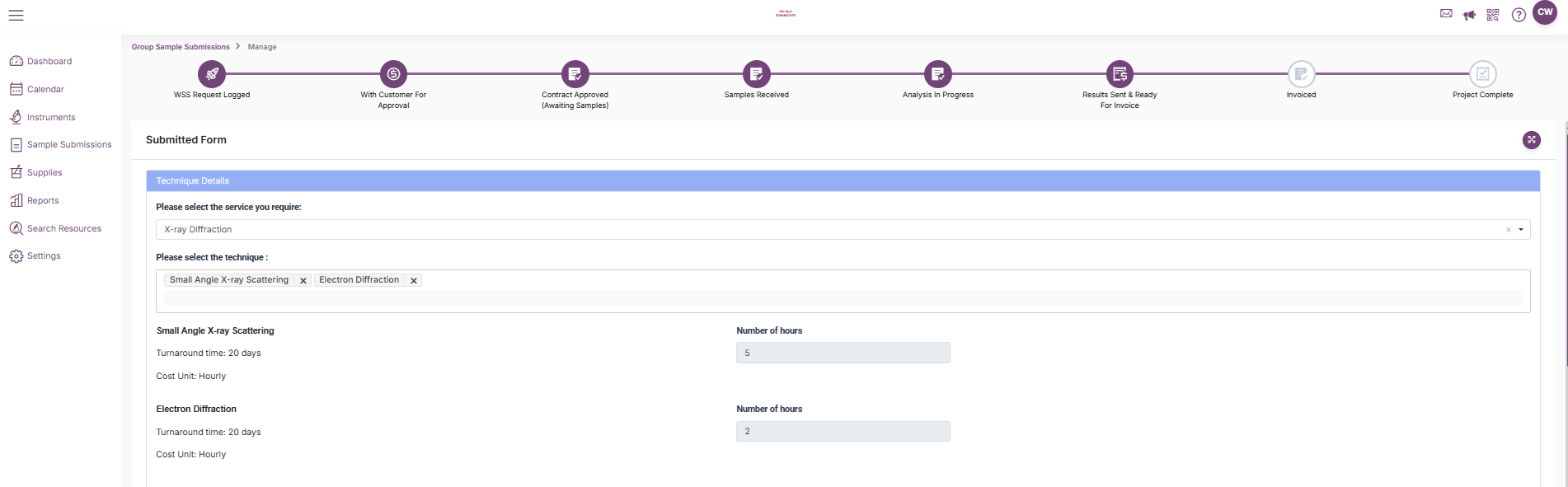The image size is (1568, 487).
Task: Open announcements megaphone icon
Action: click(1469, 15)
